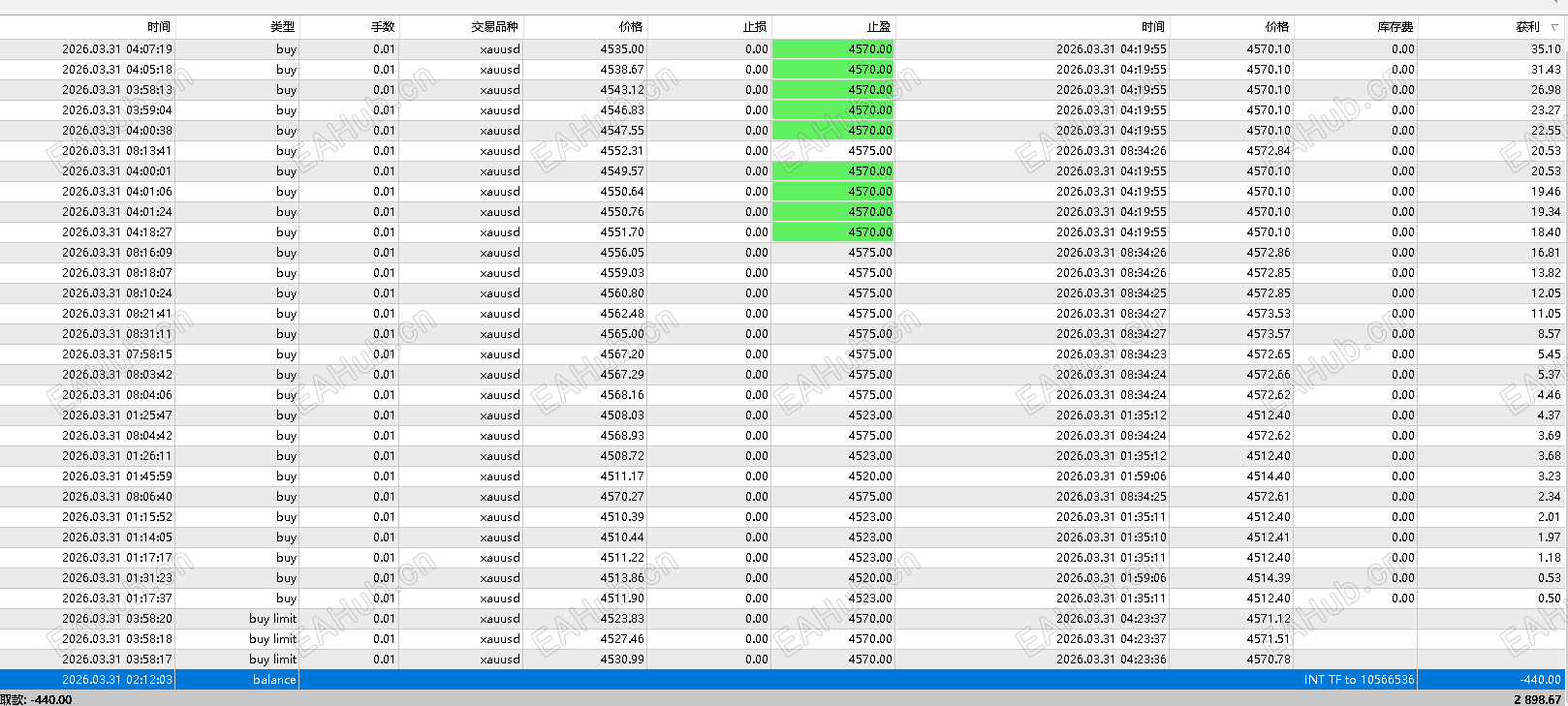1568x706 pixels.
Task: Select the -440.00 value in balance row
Action: [1540, 680]
